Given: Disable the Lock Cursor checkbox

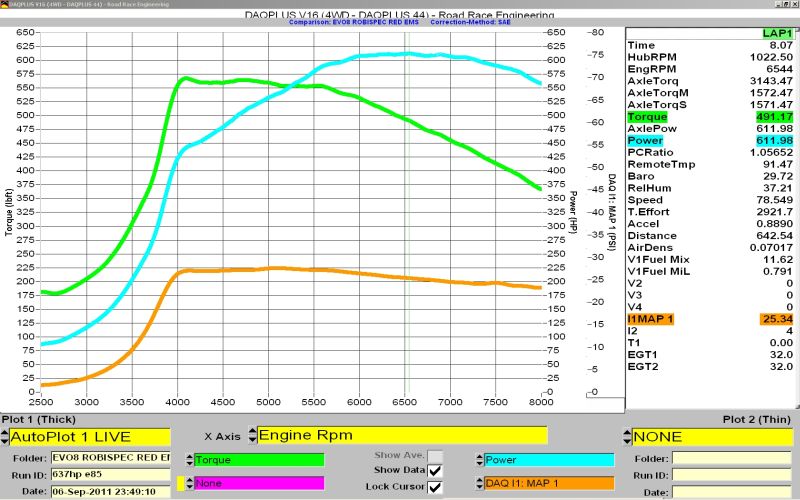Looking at the screenshot, I should (435, 487).
